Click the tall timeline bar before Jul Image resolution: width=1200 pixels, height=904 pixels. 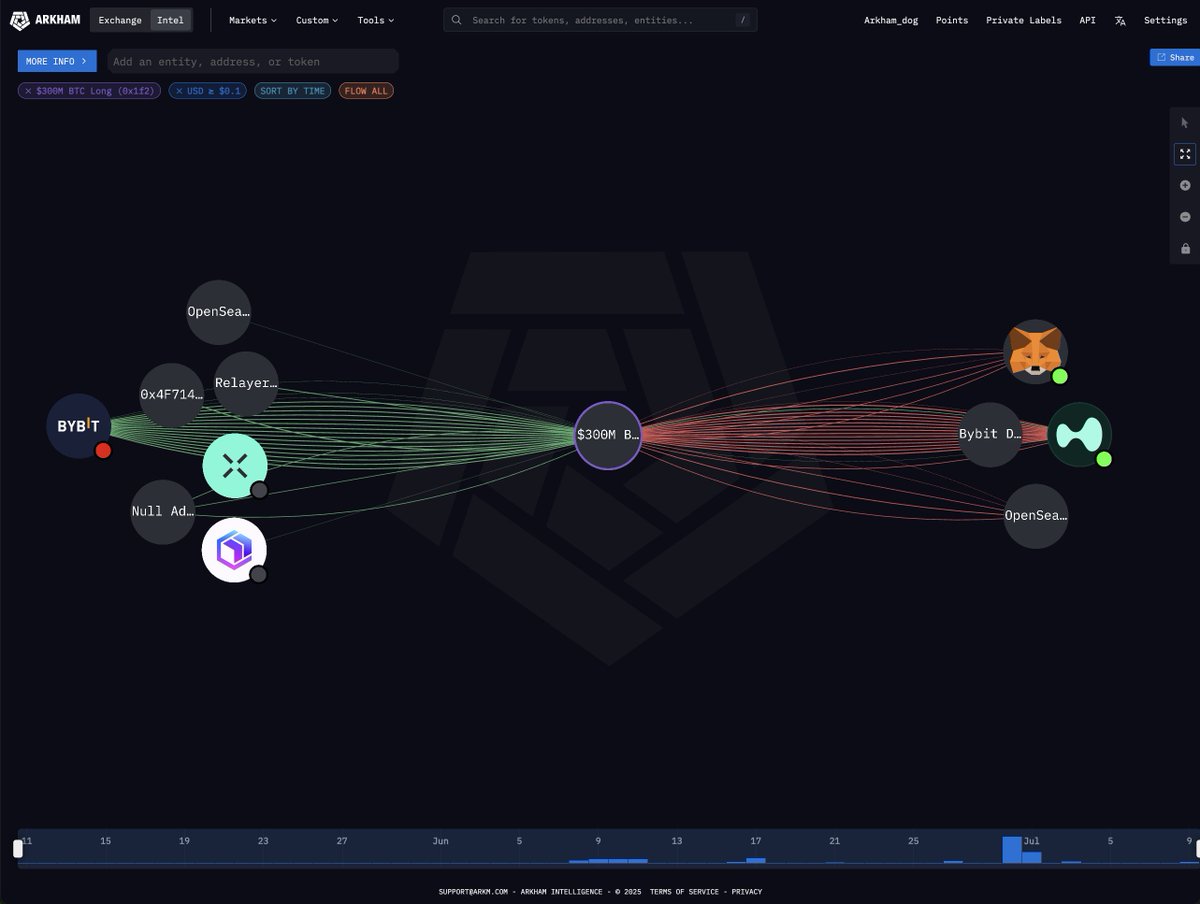1012,849
